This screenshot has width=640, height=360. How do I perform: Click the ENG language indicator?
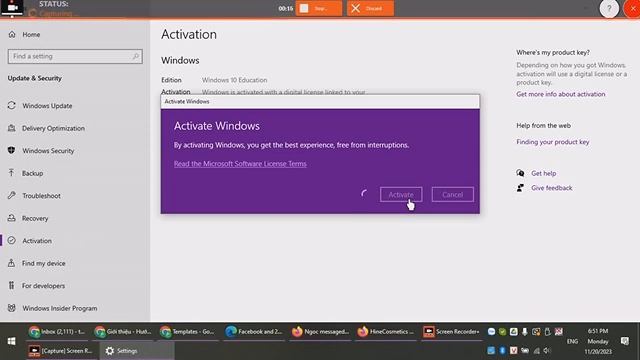click(572, 341)
